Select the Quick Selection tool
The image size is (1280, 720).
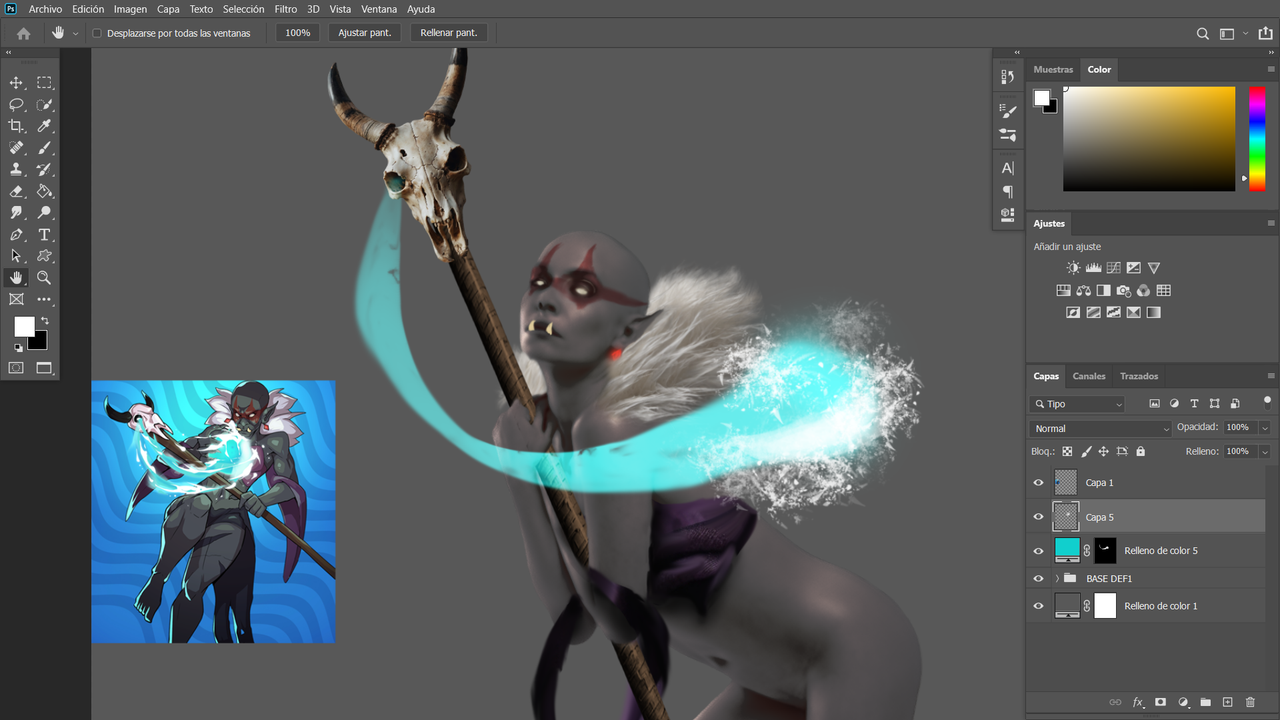click(44, 105)
